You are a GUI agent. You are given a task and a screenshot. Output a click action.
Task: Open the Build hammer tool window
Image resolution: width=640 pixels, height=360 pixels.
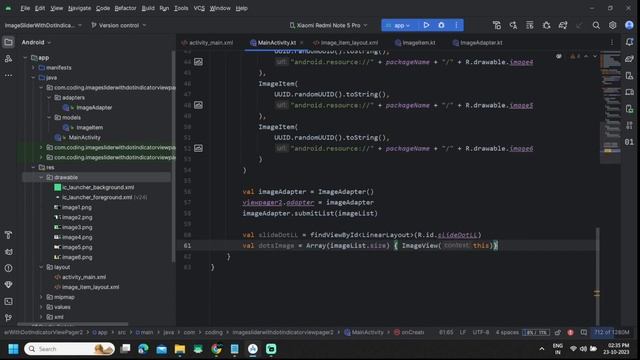(x=8, y=235)
